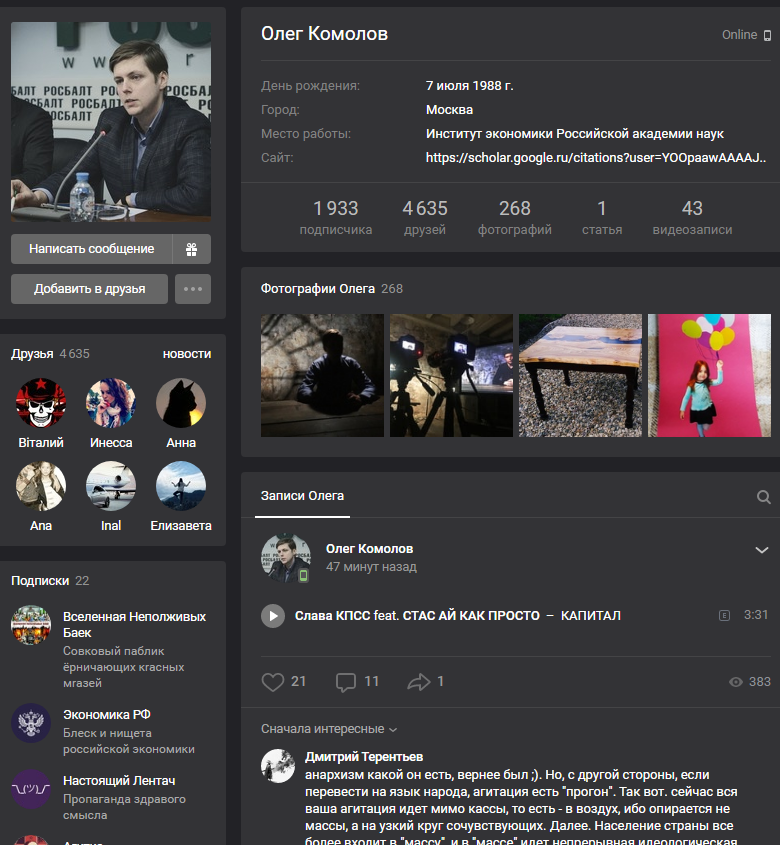Open Экономика РФ community emblem avatar
The width and height of the screenshot is (780, 845).
pos(31,723)
